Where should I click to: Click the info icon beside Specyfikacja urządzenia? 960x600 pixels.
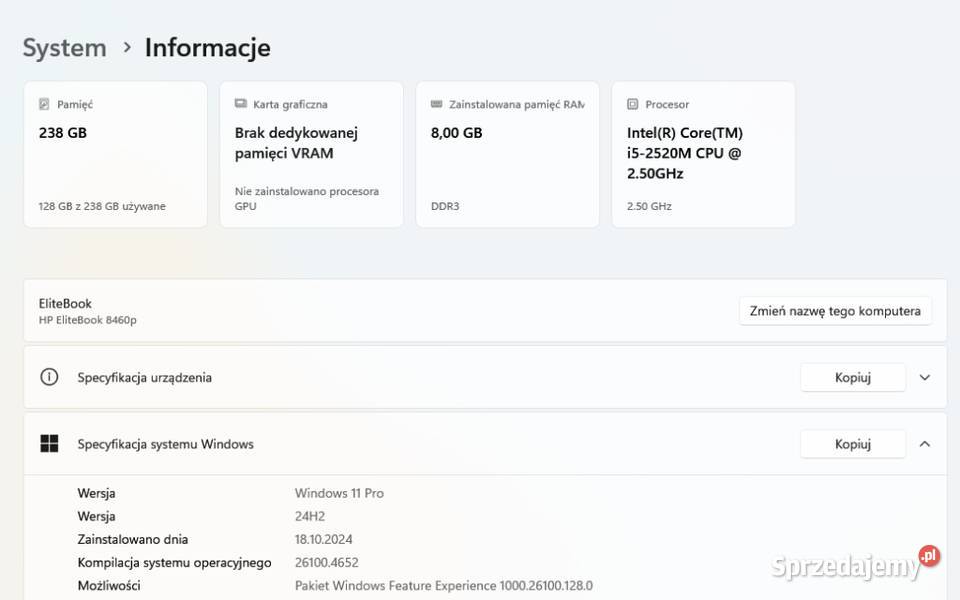pos(49,377)
